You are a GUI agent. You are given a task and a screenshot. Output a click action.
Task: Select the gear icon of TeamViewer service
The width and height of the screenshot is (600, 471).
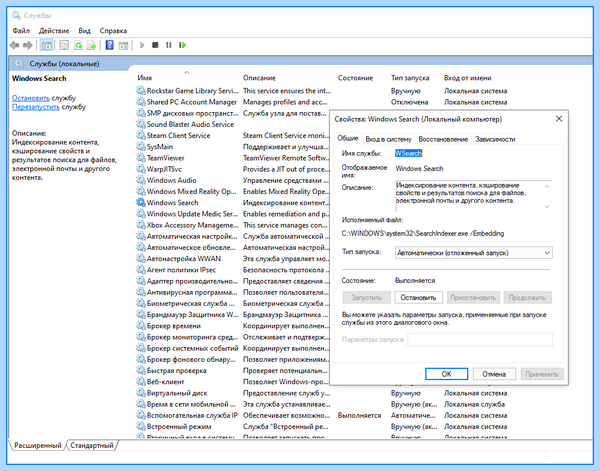(x=141, y=158)
